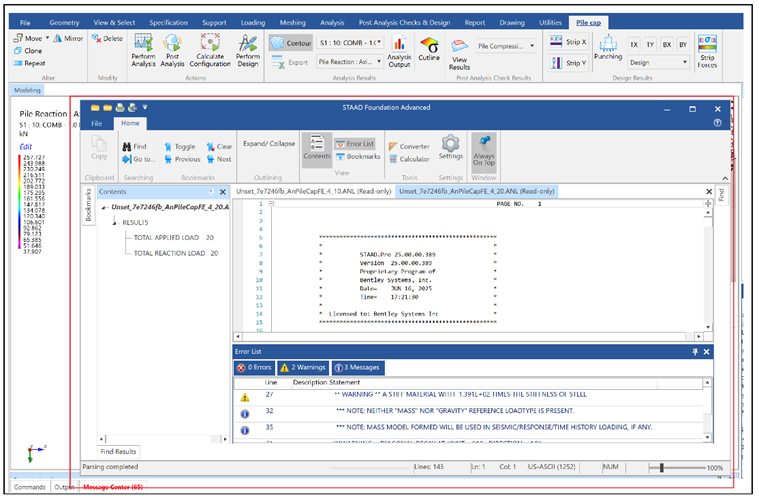Click Go to in Searching group
The height and width of the screenshot is (501, 759).
139,159
